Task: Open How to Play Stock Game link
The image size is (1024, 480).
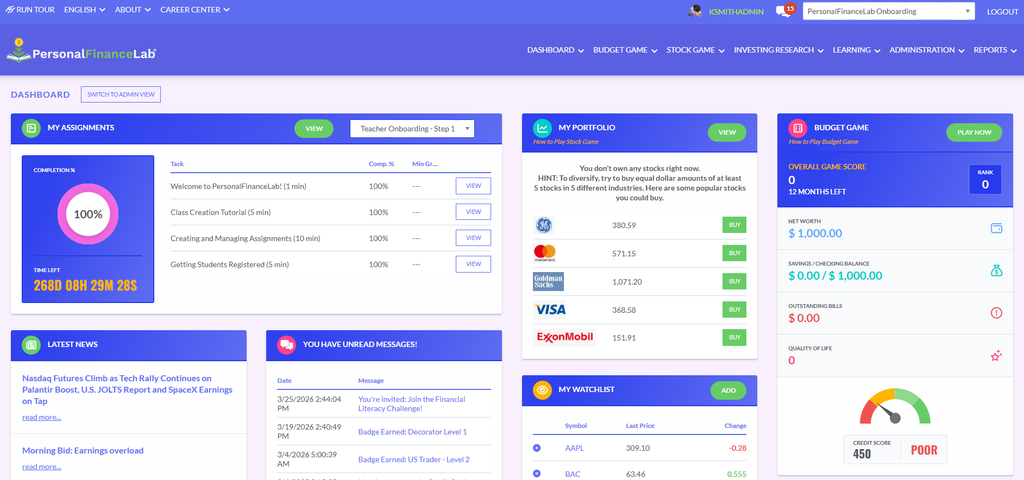Action: tap(566, 142)
